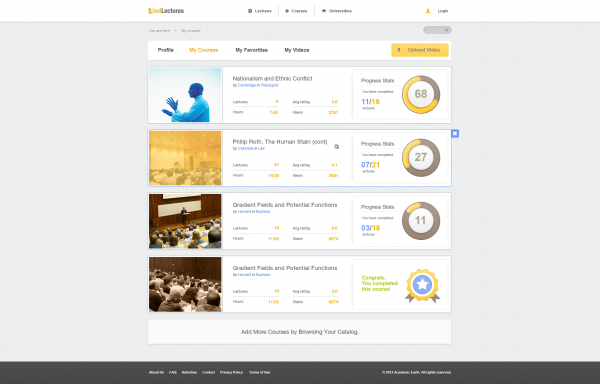Open Gradient Fields title beside 03/18 progress
The width and height of the screenshot is (600, 384).
pos(285,205)
